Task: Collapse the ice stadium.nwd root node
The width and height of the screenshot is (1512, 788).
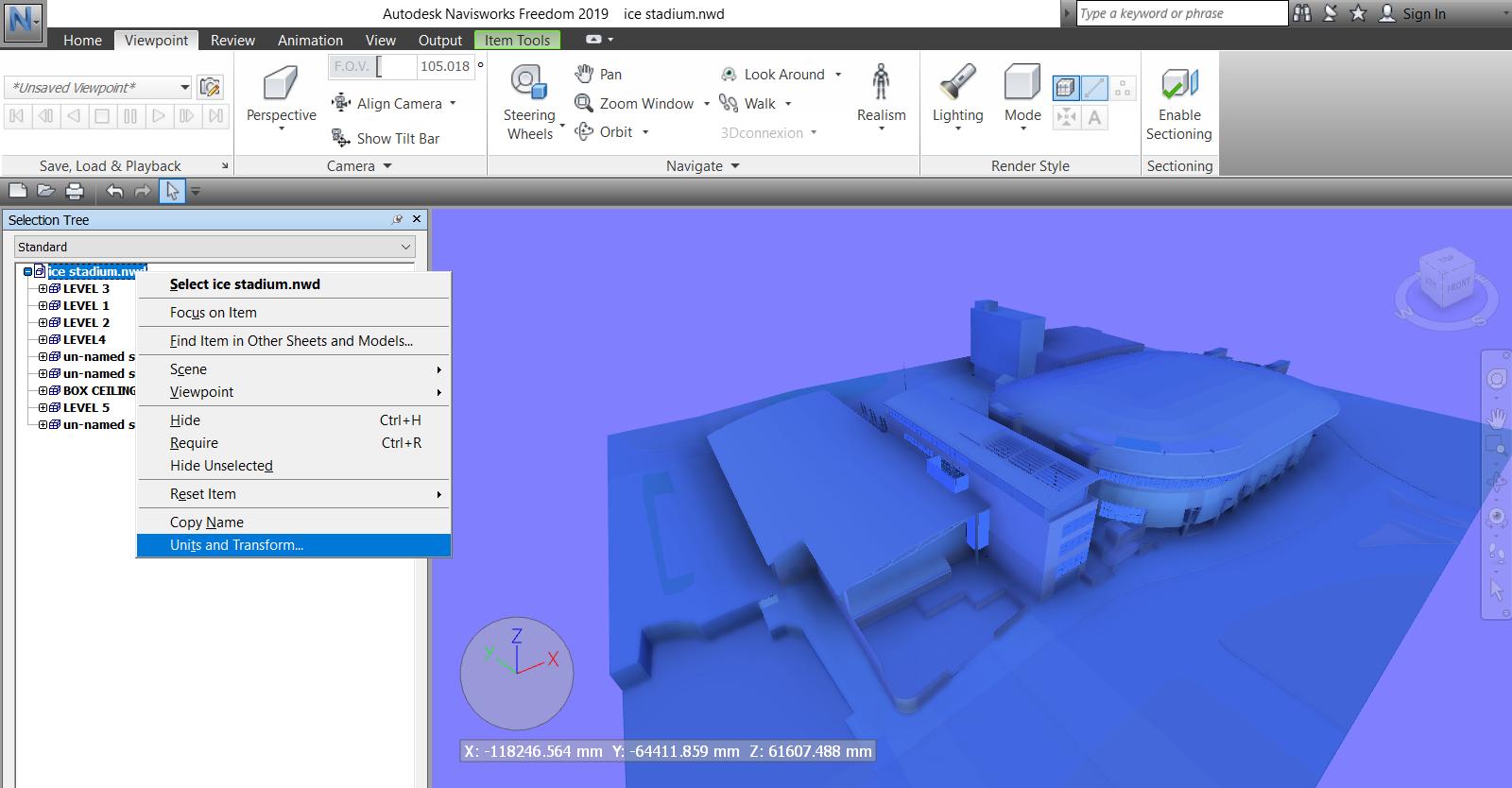Action: [x=28, y=272]
